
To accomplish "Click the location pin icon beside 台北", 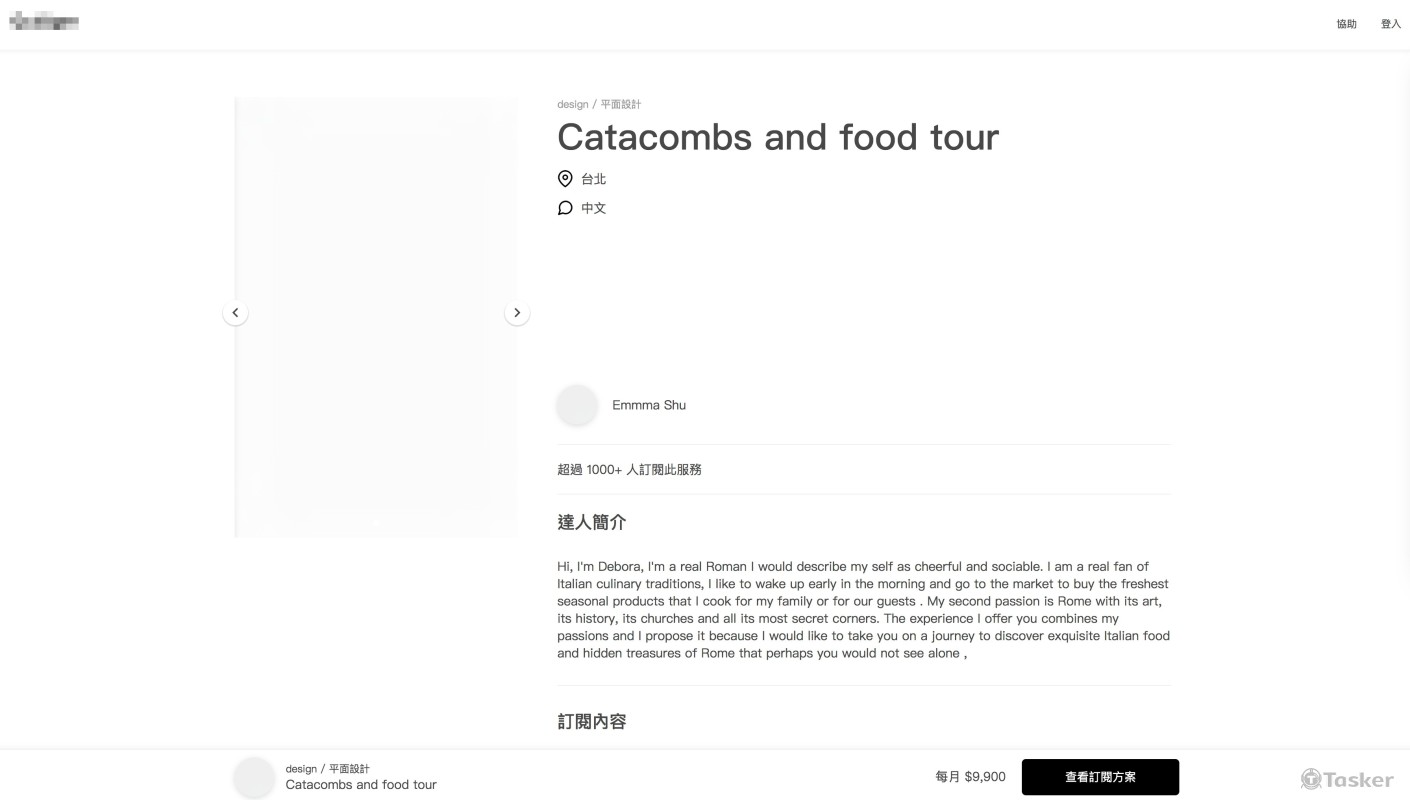I will pos(565,179).
